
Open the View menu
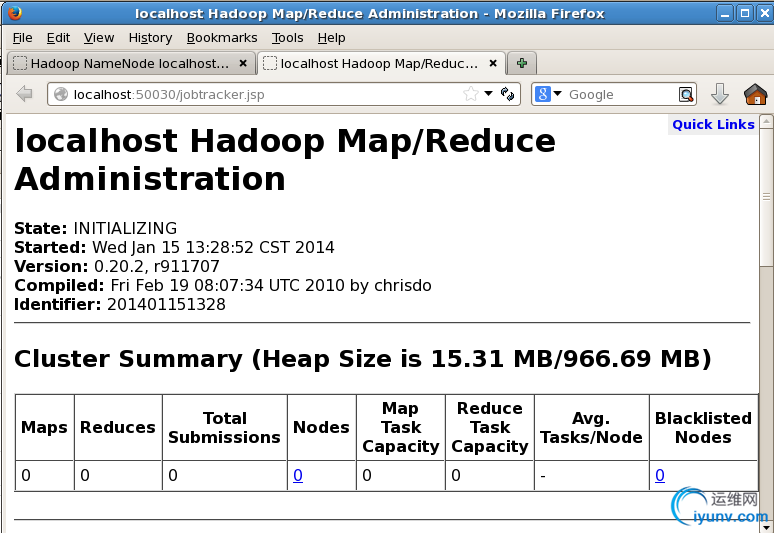(x=99, y=38)
